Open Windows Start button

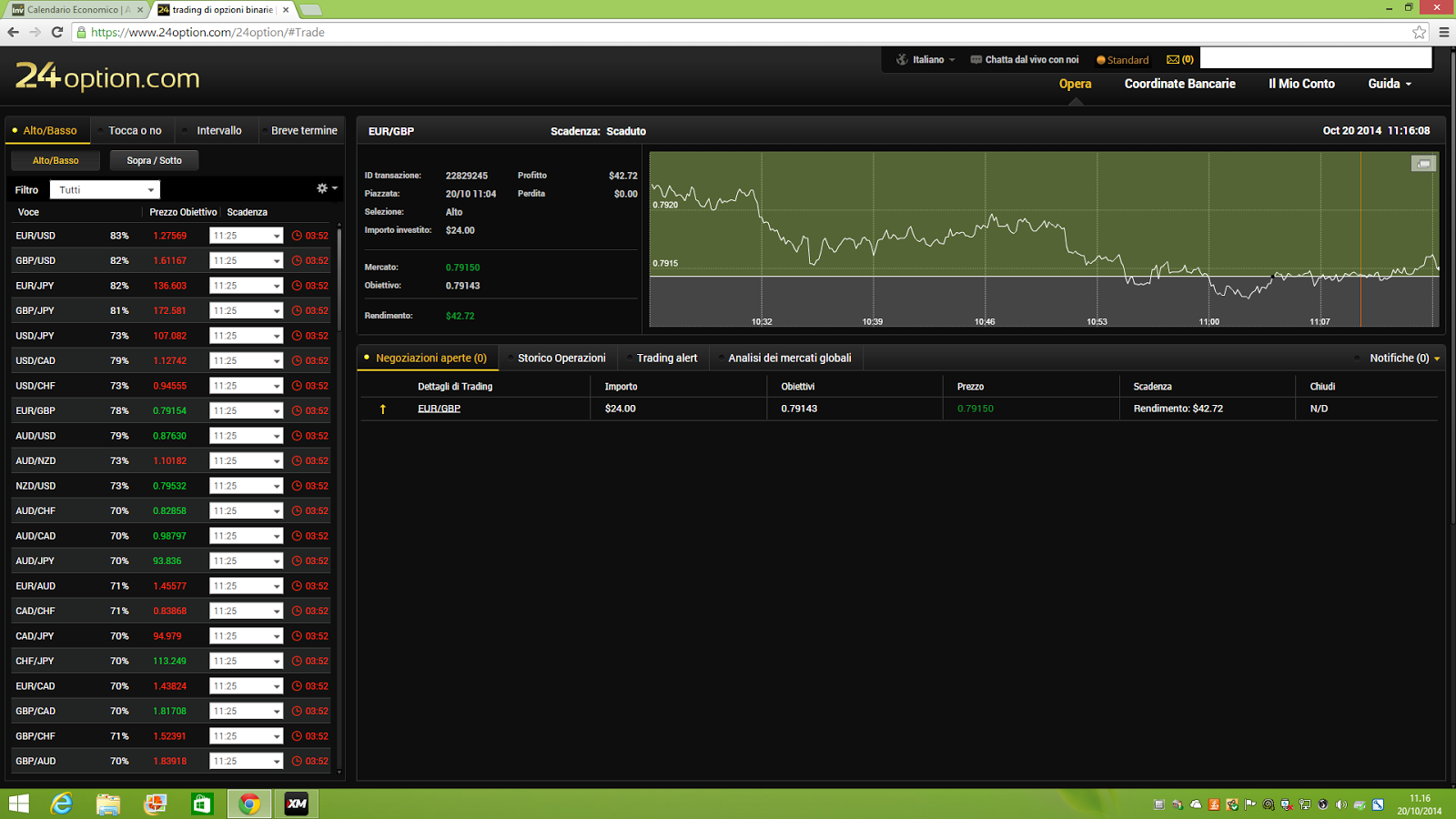18,804
